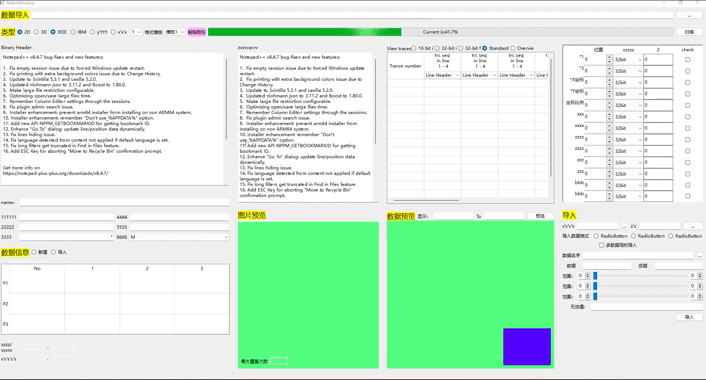Tick the check box in the *1 row
706x380 pixels.
[688, 59]
